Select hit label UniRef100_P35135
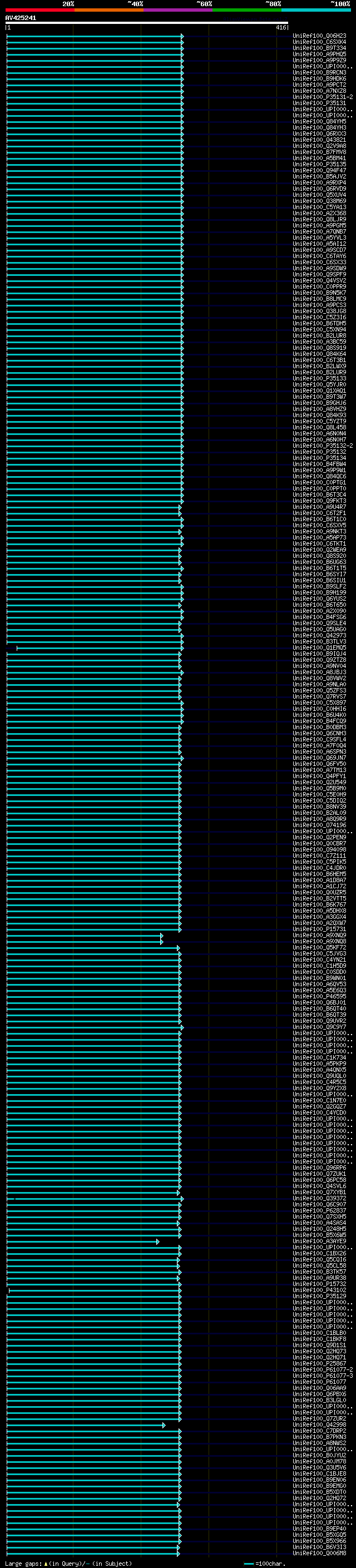 click(x=319, y=164)
